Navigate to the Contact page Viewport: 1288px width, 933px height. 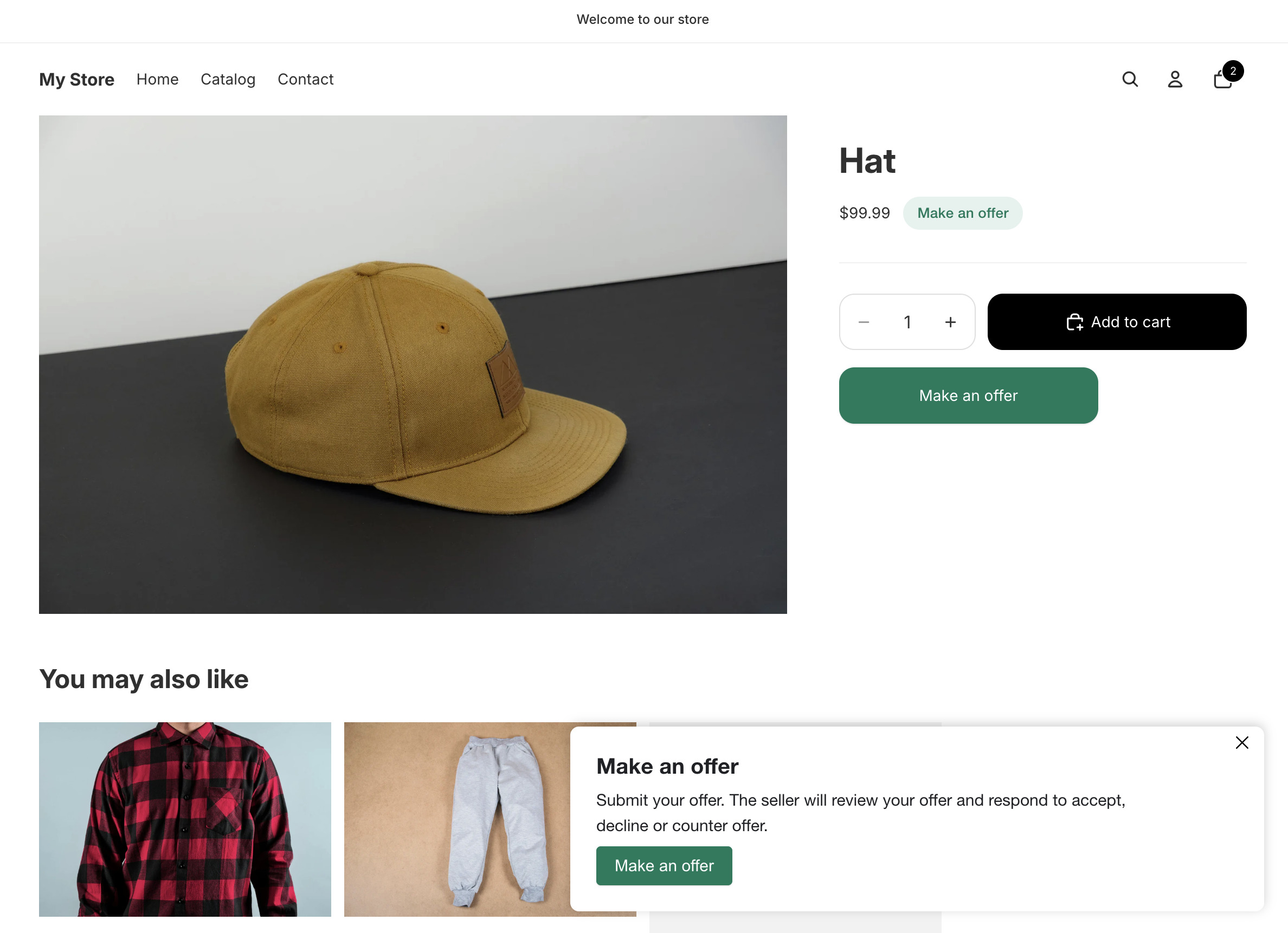tap(305, 80)
